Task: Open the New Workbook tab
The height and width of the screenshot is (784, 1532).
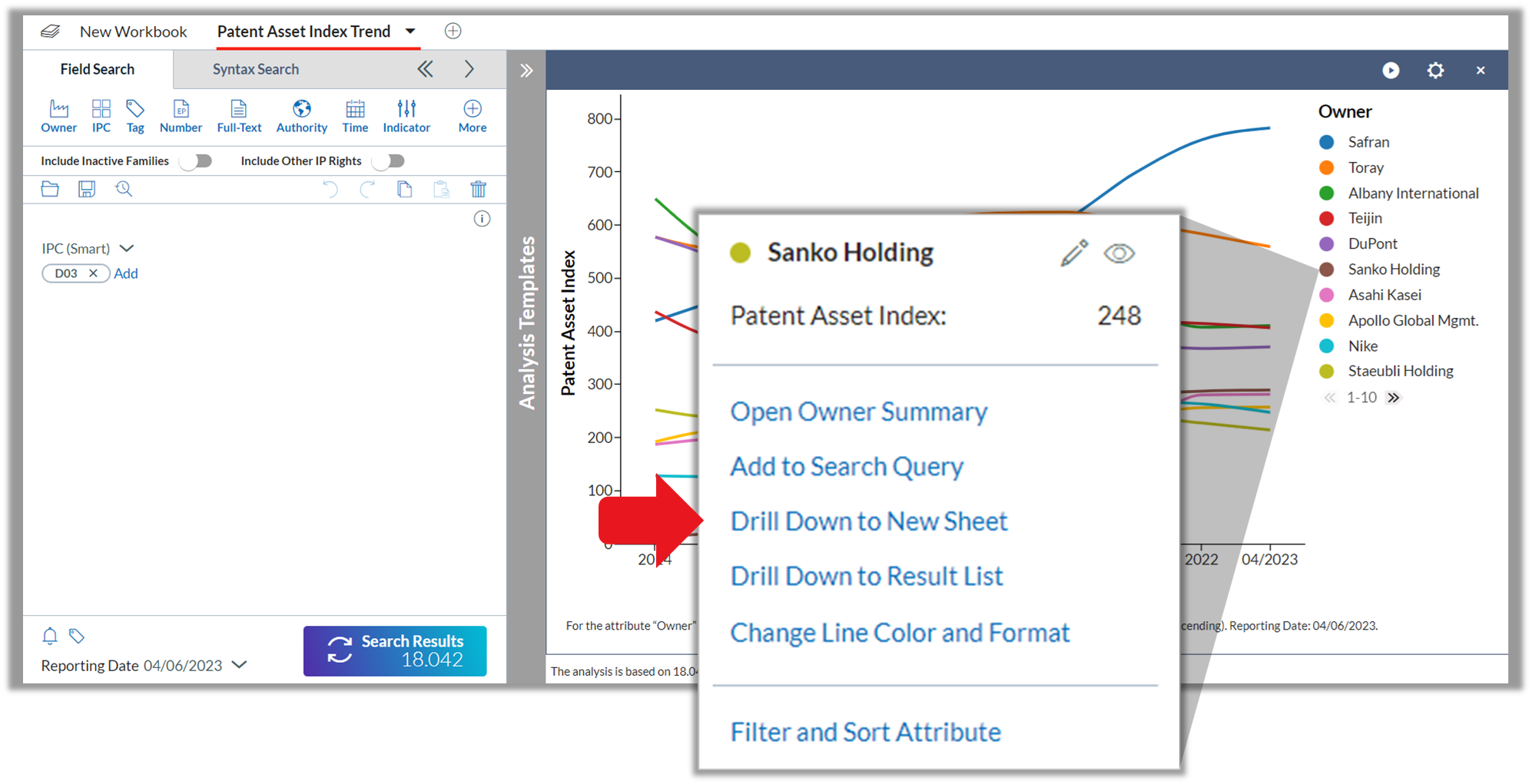Action: point(133,31)
